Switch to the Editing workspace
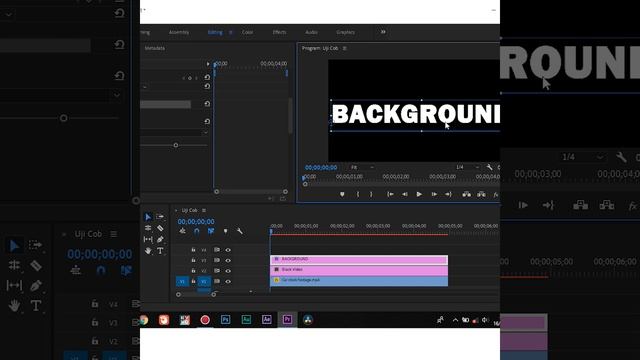 [215, 32]
